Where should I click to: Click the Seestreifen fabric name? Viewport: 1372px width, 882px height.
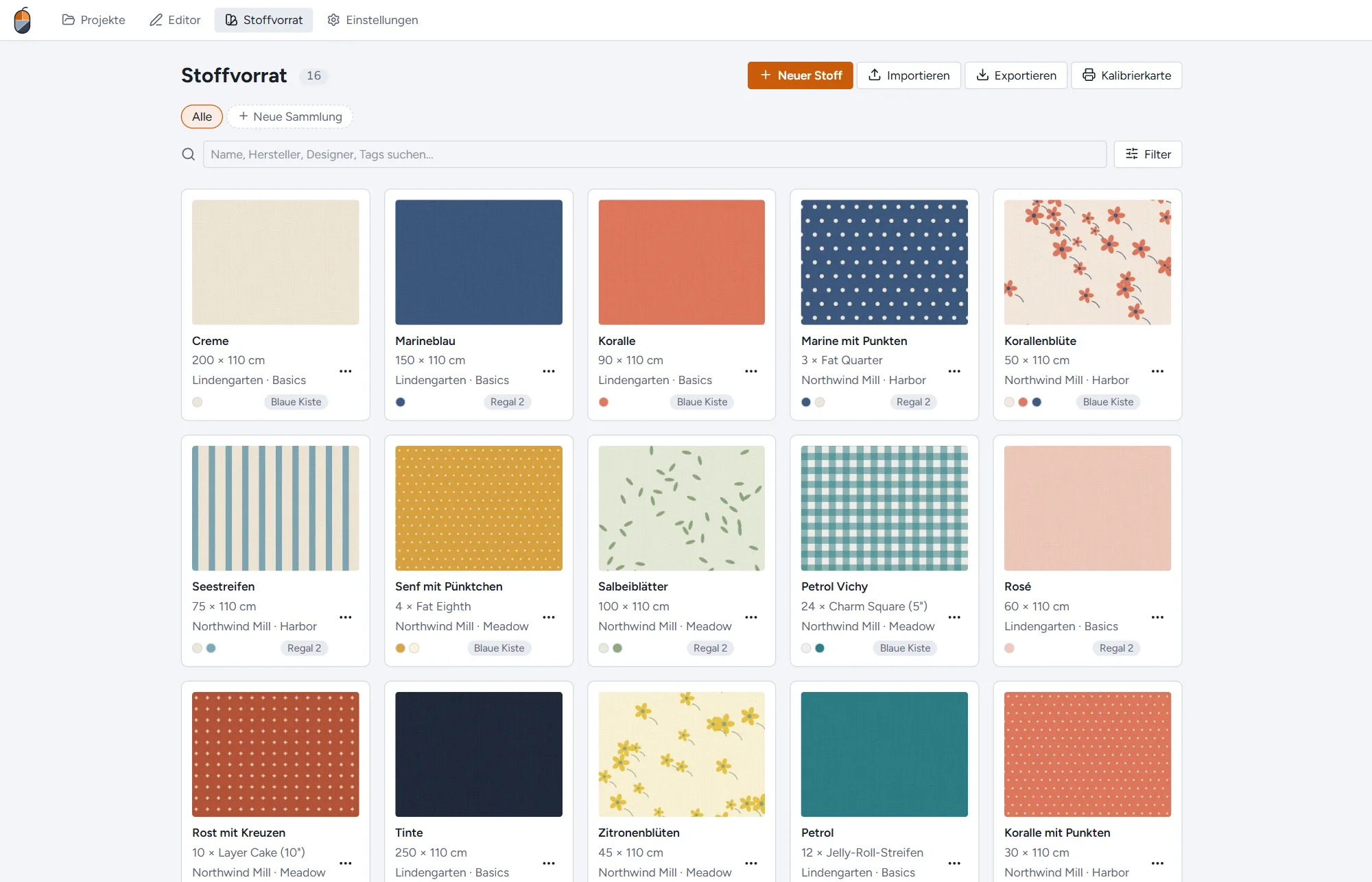pyautogui.click(x=223, y=586)
